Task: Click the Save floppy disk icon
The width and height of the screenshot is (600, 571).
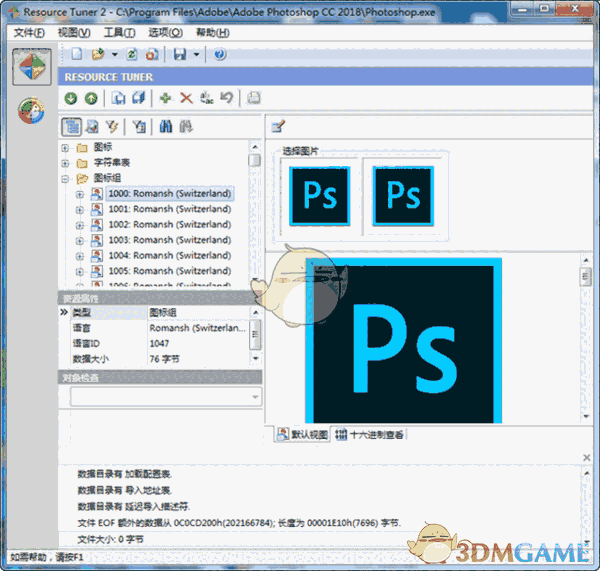Action: (x=180, y=54)
